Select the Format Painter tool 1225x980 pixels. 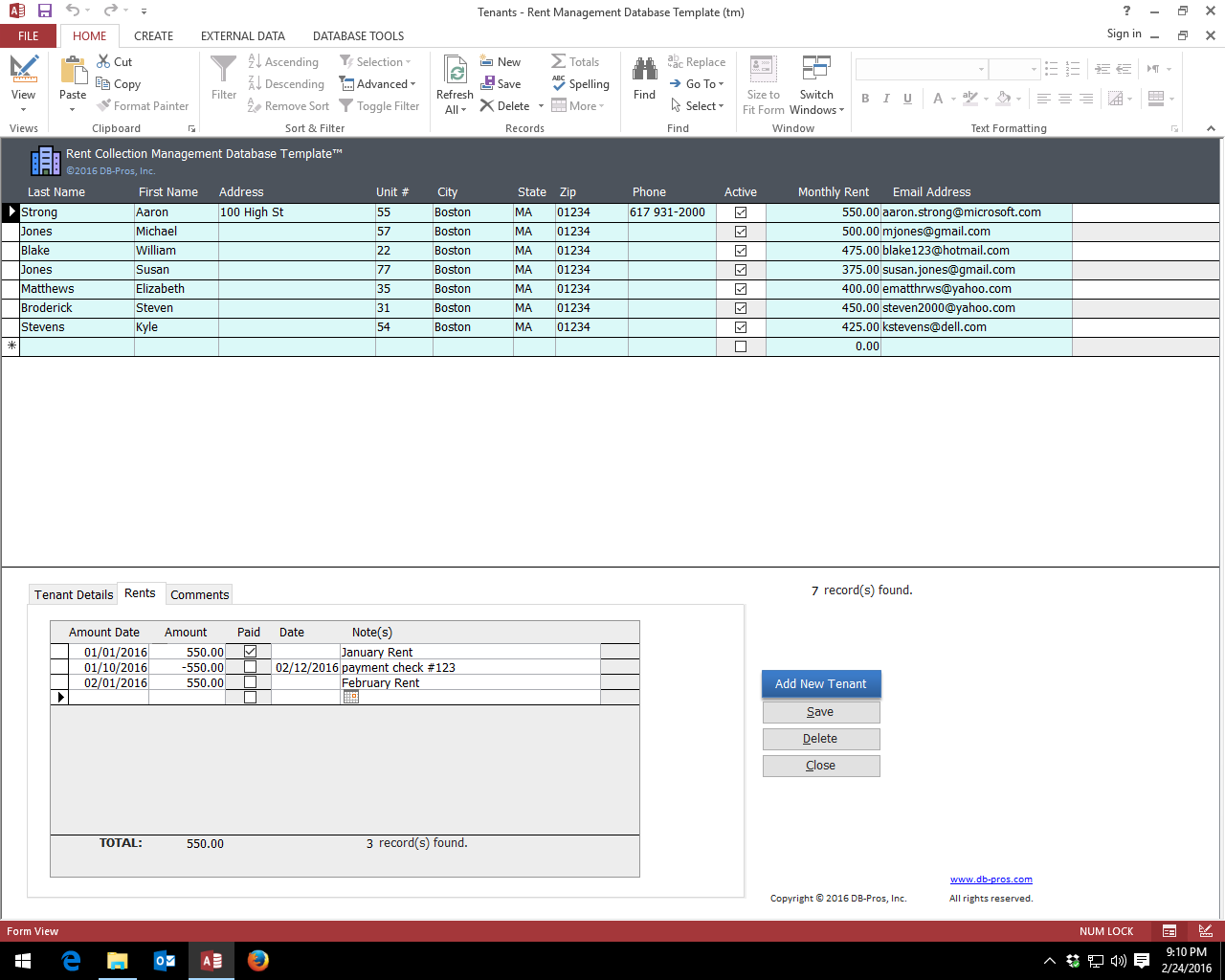[x=144, y=105]
